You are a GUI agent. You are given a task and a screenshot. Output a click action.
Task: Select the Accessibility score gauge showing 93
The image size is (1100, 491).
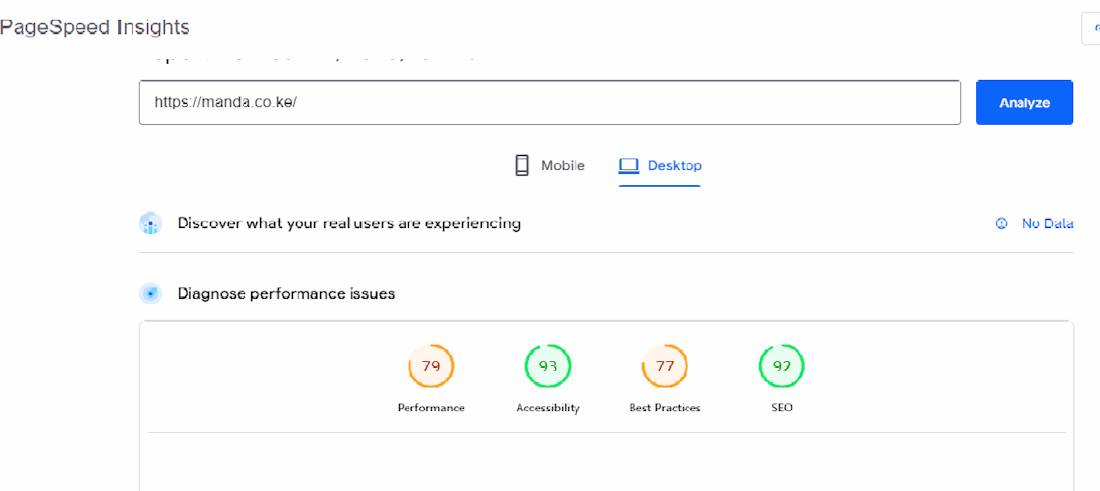click(548, 366)
